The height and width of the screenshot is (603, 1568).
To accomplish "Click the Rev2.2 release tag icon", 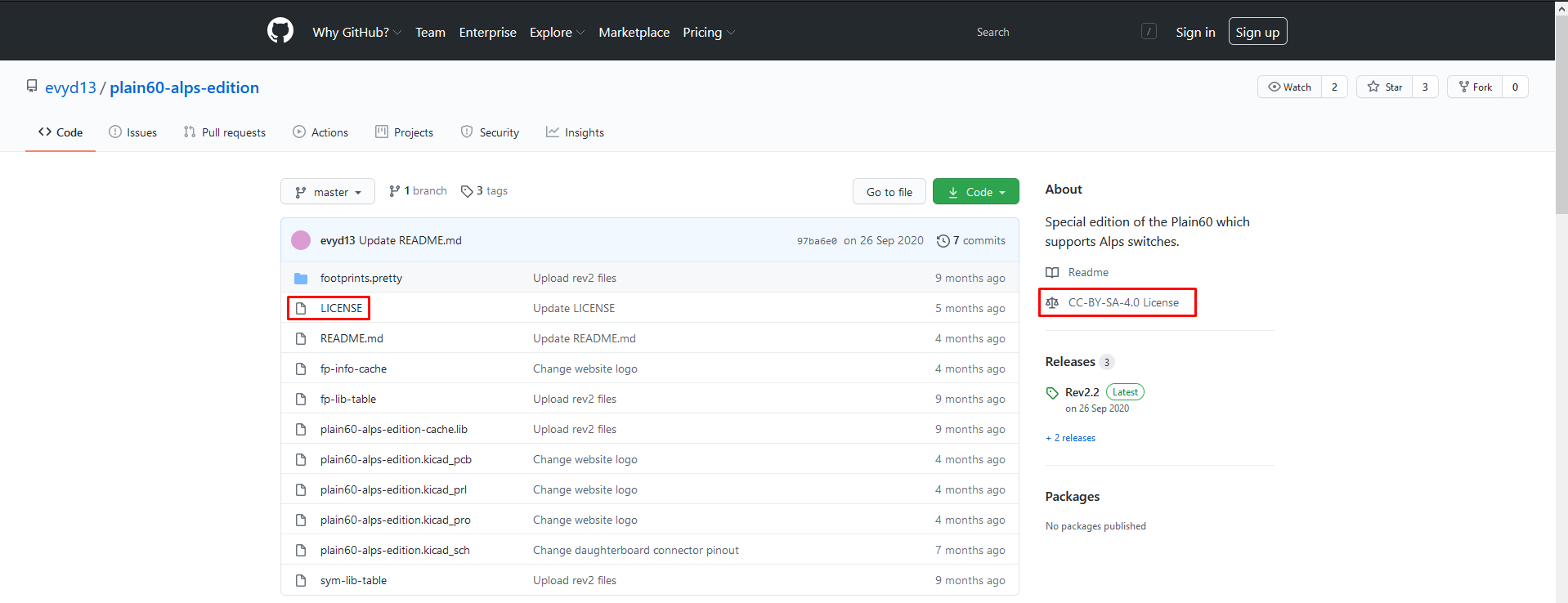I will tap(1052, 393).
